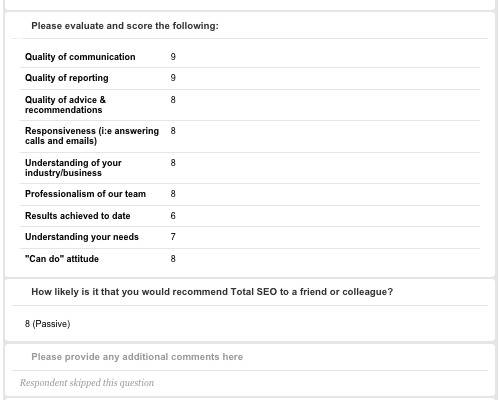Click the 'Please evaluate and score the following' heading
The width and height of the screenshot is (500, 400).
click(x=125, y=26)
